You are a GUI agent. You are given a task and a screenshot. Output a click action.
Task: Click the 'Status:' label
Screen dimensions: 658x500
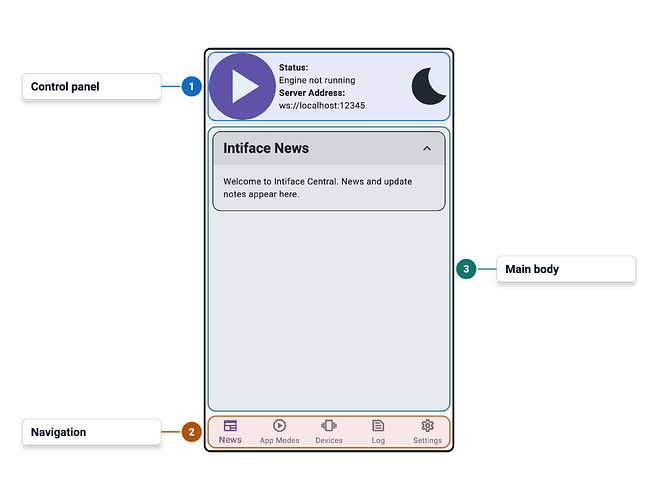[x=293, y=68]
